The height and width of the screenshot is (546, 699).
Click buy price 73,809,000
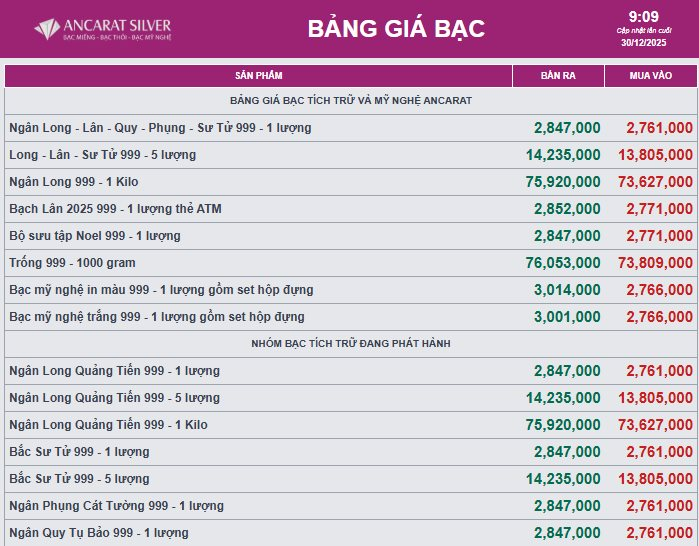click(655, 262)
